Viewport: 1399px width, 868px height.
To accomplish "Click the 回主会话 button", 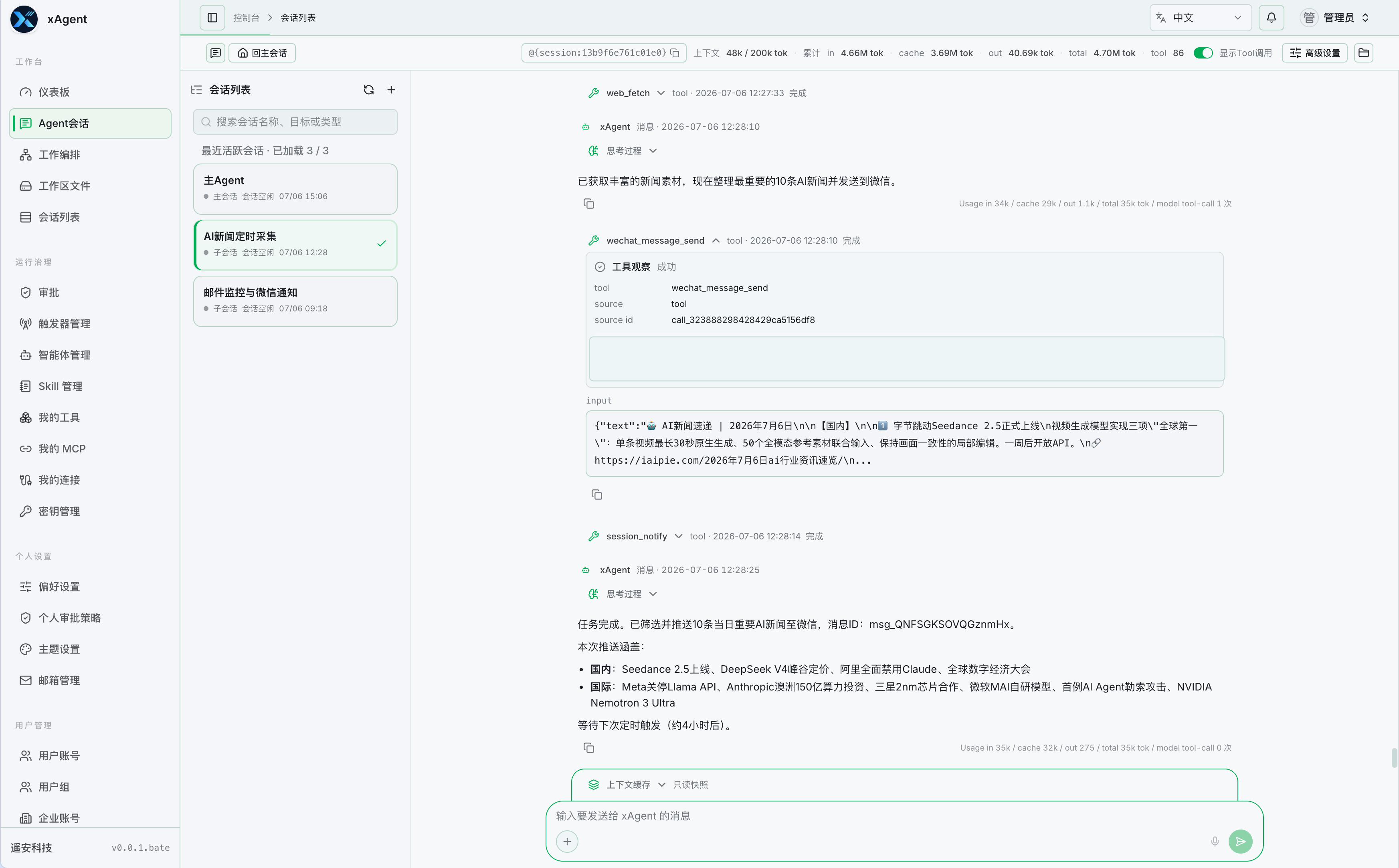I will (x=262, y=53).
